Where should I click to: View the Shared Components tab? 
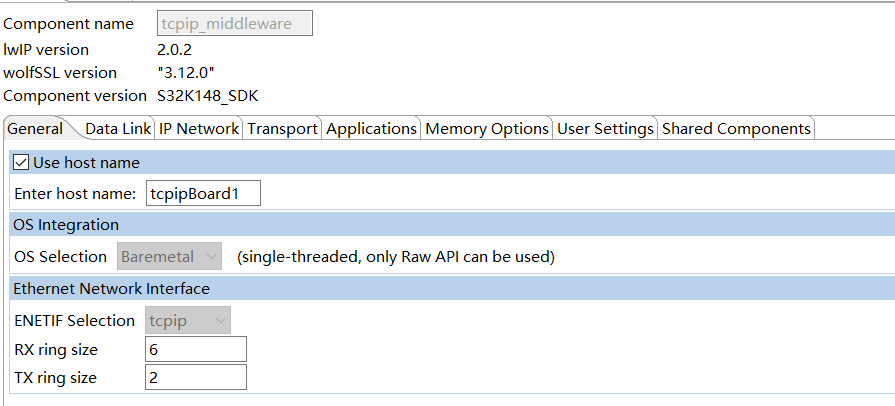point(736,129)
